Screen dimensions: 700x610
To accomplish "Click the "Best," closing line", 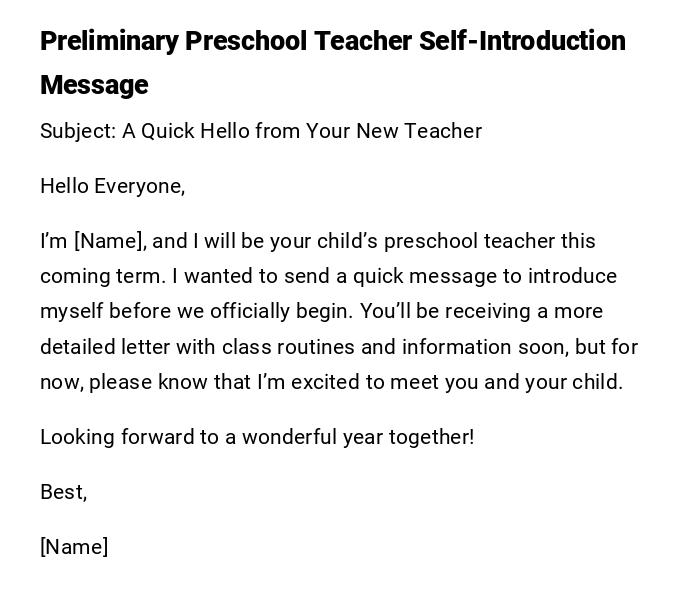I will pos(63,492).
